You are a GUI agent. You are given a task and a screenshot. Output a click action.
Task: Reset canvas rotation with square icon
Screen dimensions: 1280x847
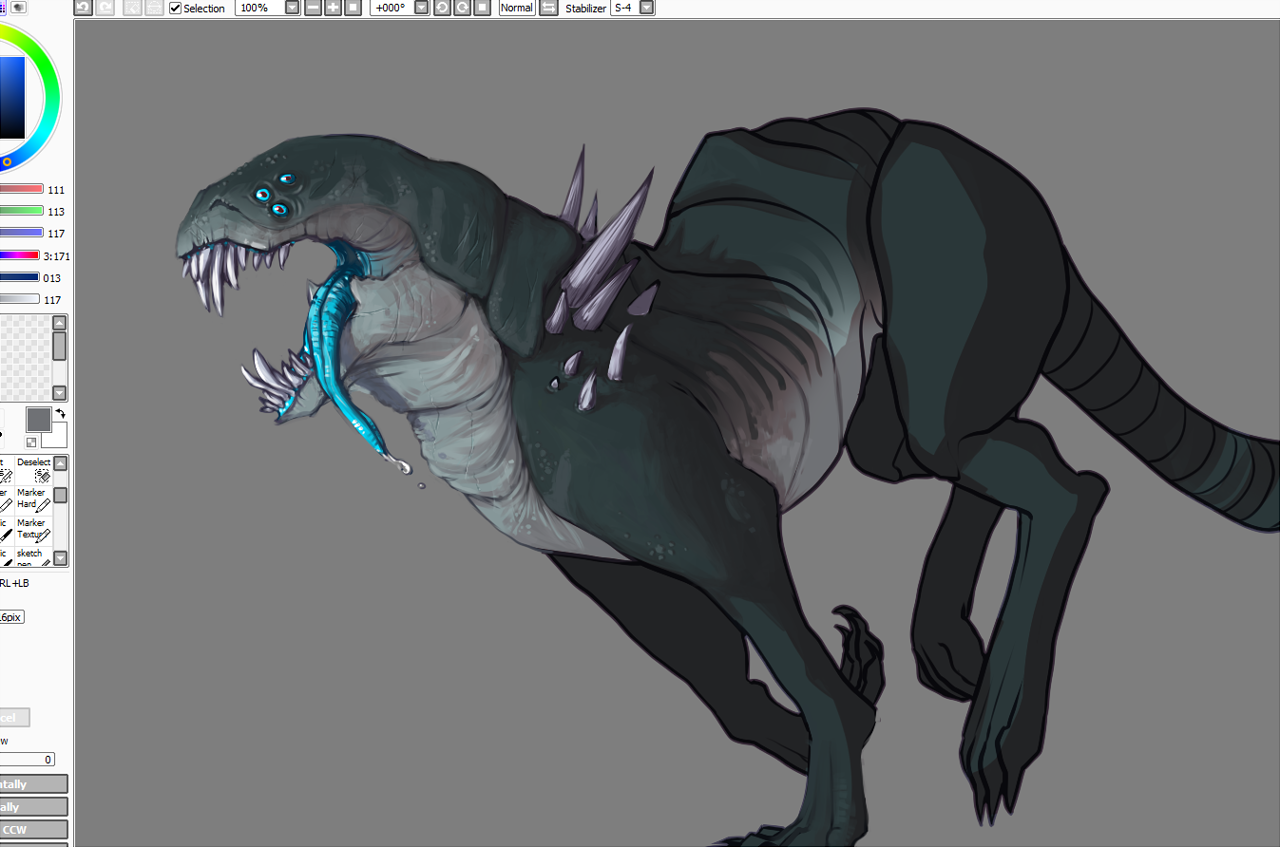(x=482, y=8)
